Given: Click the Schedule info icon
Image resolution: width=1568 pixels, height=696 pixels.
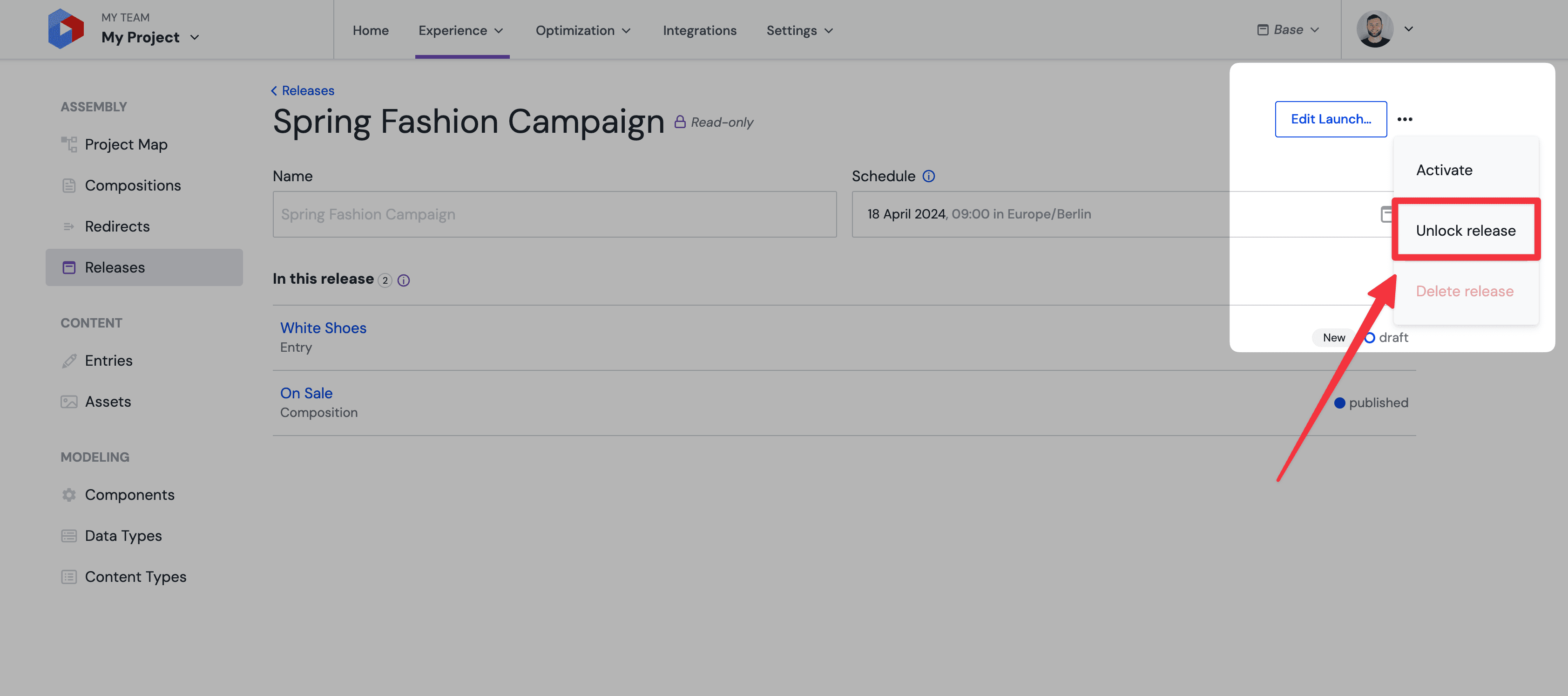Looking at the screenshot, I should coord(928,176).
